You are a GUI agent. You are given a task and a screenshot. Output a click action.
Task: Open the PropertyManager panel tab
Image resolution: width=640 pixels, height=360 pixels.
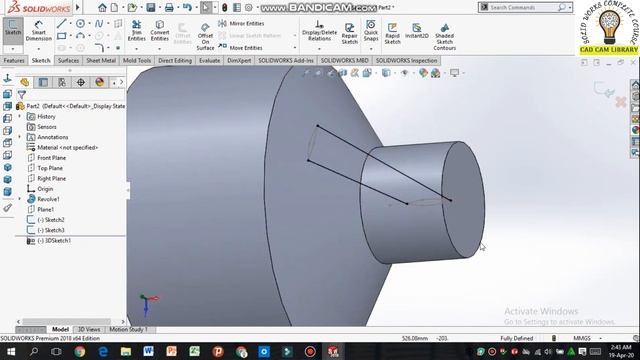pos(43,82)
